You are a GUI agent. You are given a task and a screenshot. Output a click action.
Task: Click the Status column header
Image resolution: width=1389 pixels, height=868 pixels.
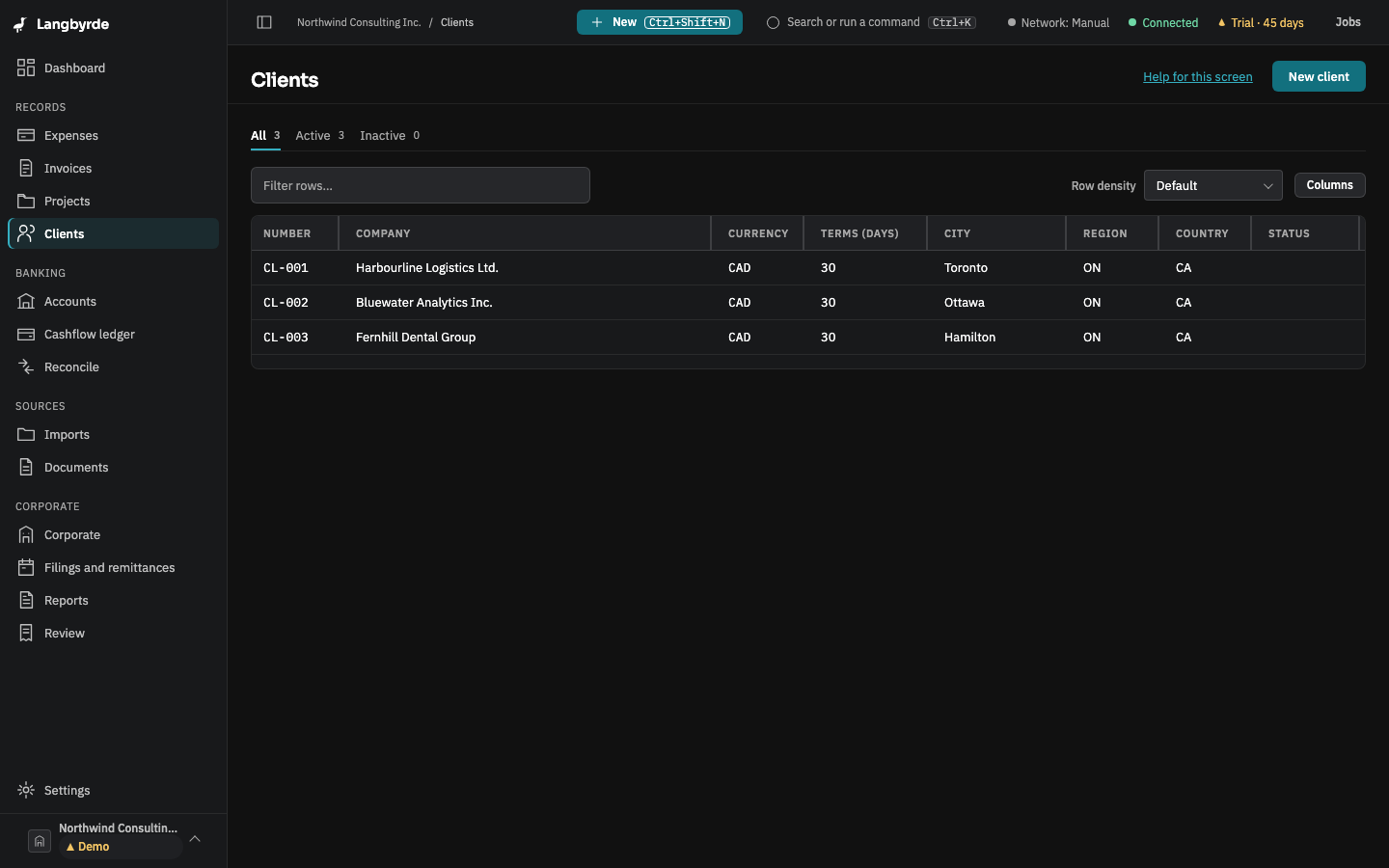tap(1305, 233)
